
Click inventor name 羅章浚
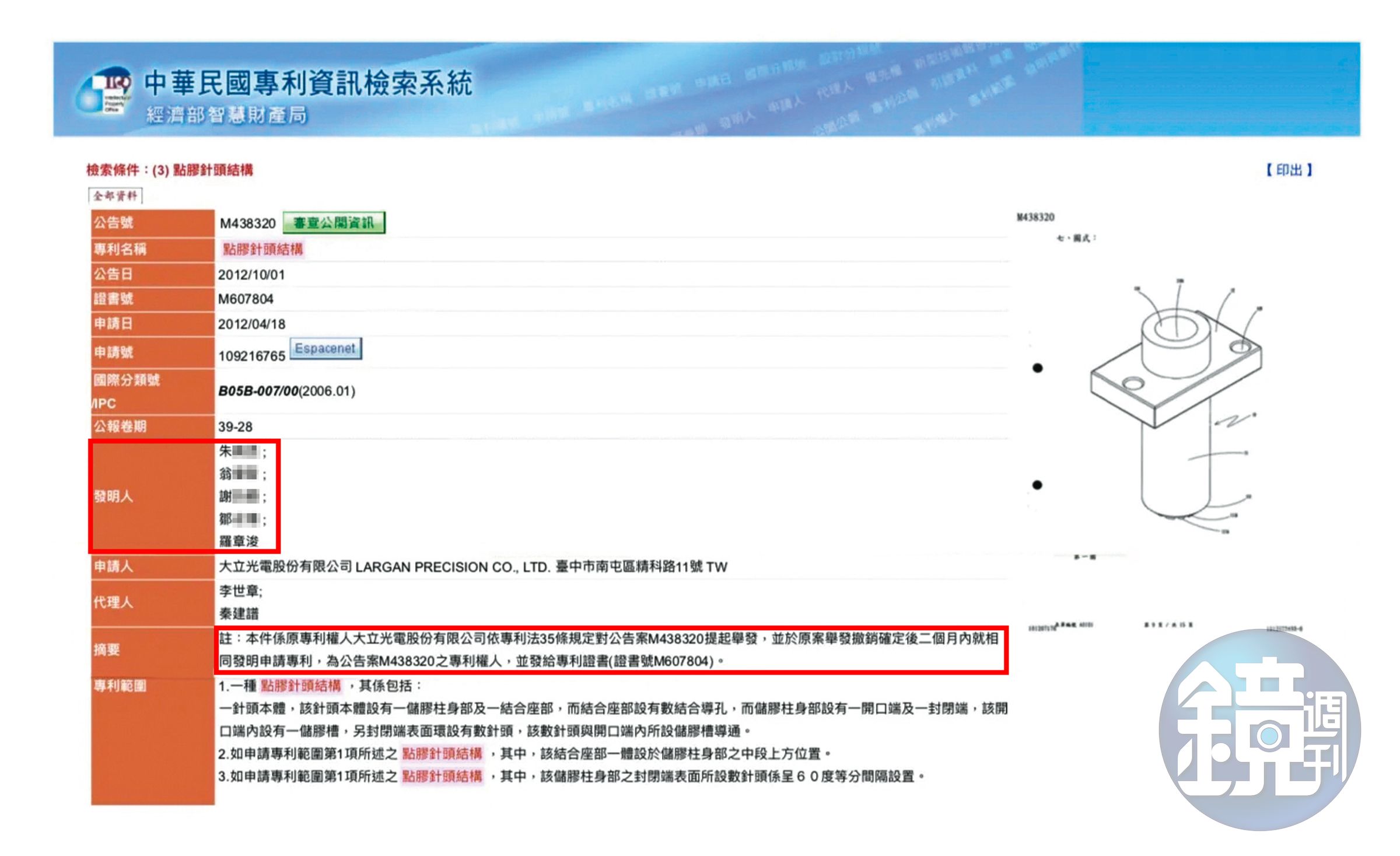(x=239, y=541)
